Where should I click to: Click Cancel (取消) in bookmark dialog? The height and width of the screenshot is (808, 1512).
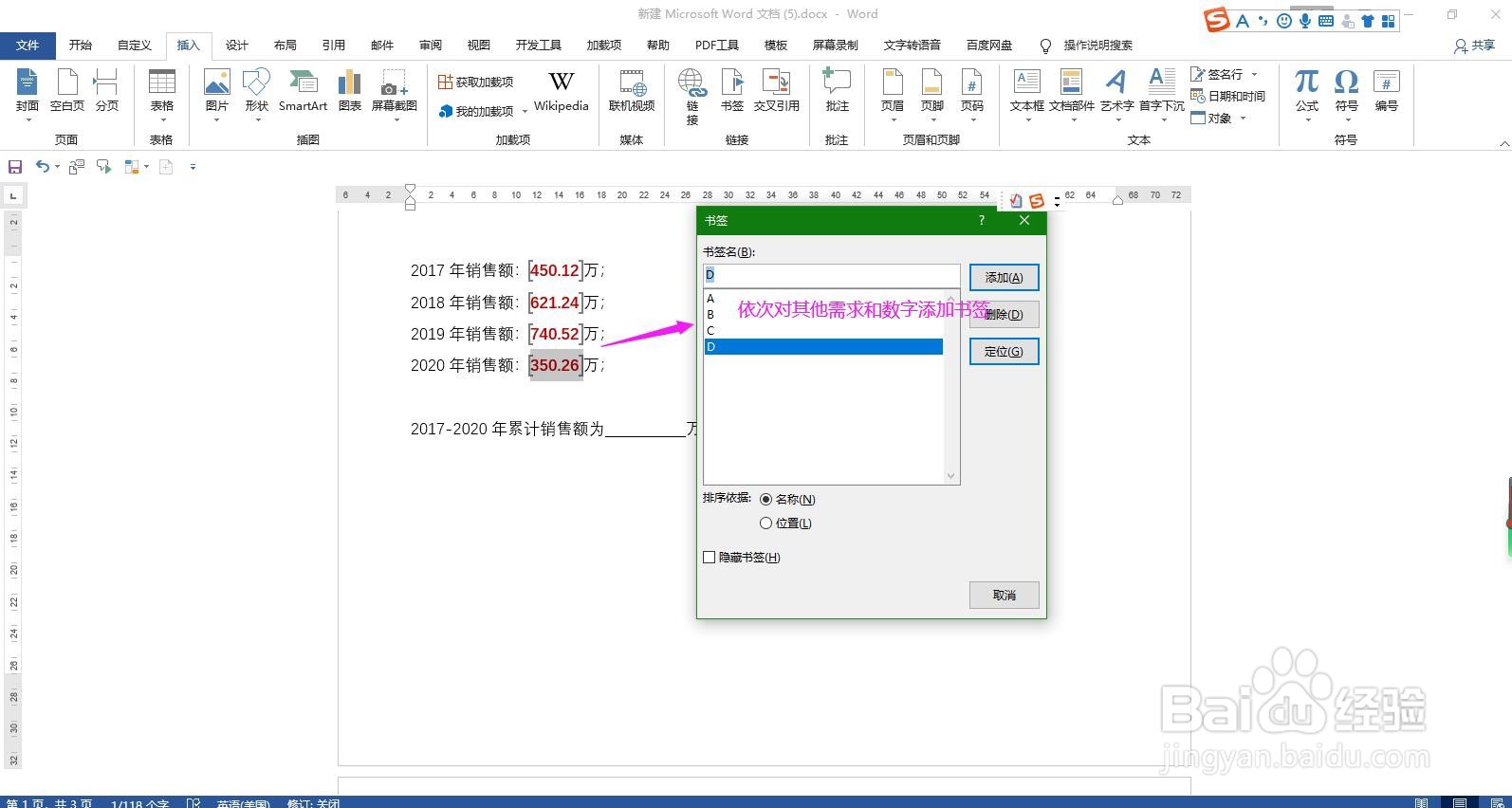[1004, 596]
